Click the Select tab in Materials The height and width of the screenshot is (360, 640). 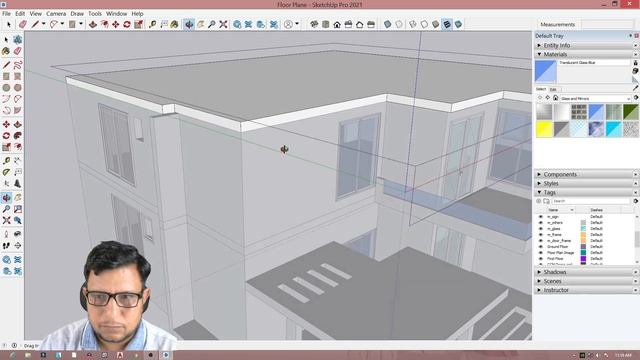click(541, 89)
